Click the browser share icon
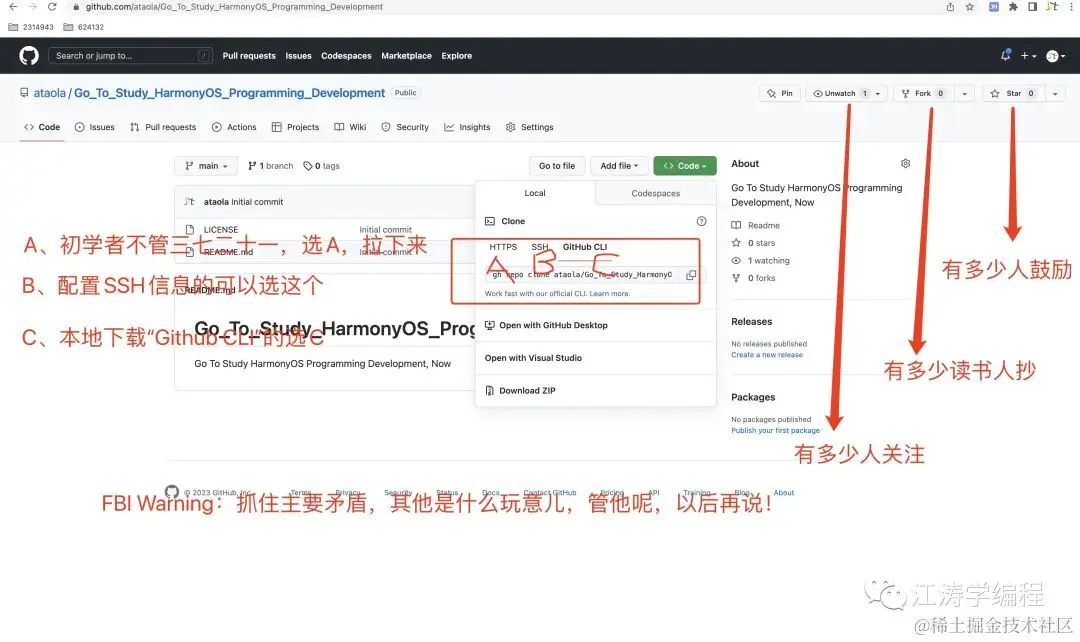This screenshot has height=642, width=1080. (951, 7)
